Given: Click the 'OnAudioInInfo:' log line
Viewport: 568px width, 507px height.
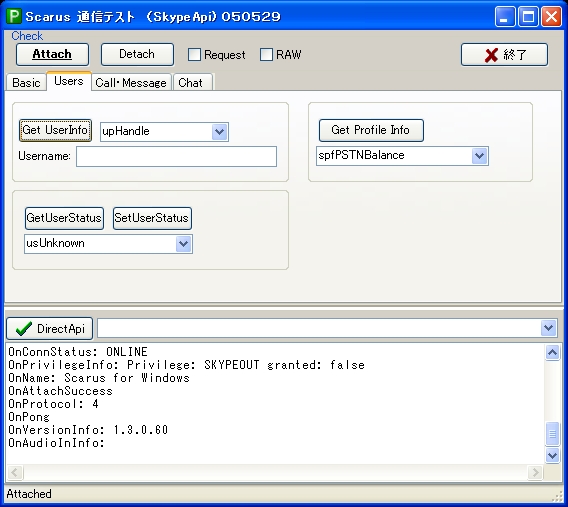Looking at the screenshot, I should 57,443.
